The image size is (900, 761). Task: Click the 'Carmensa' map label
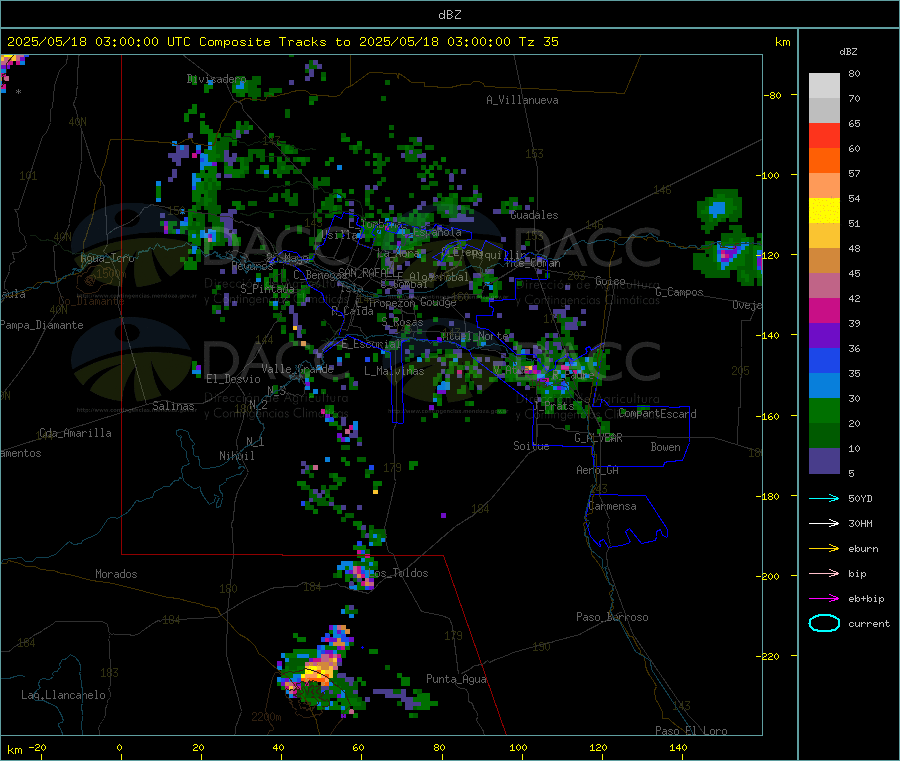click(x=612, y=506)
